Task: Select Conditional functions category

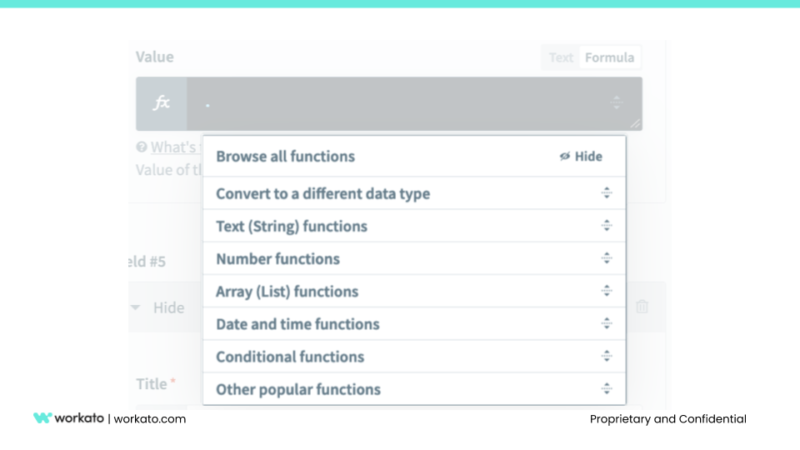Action: [x=290, y=356]
